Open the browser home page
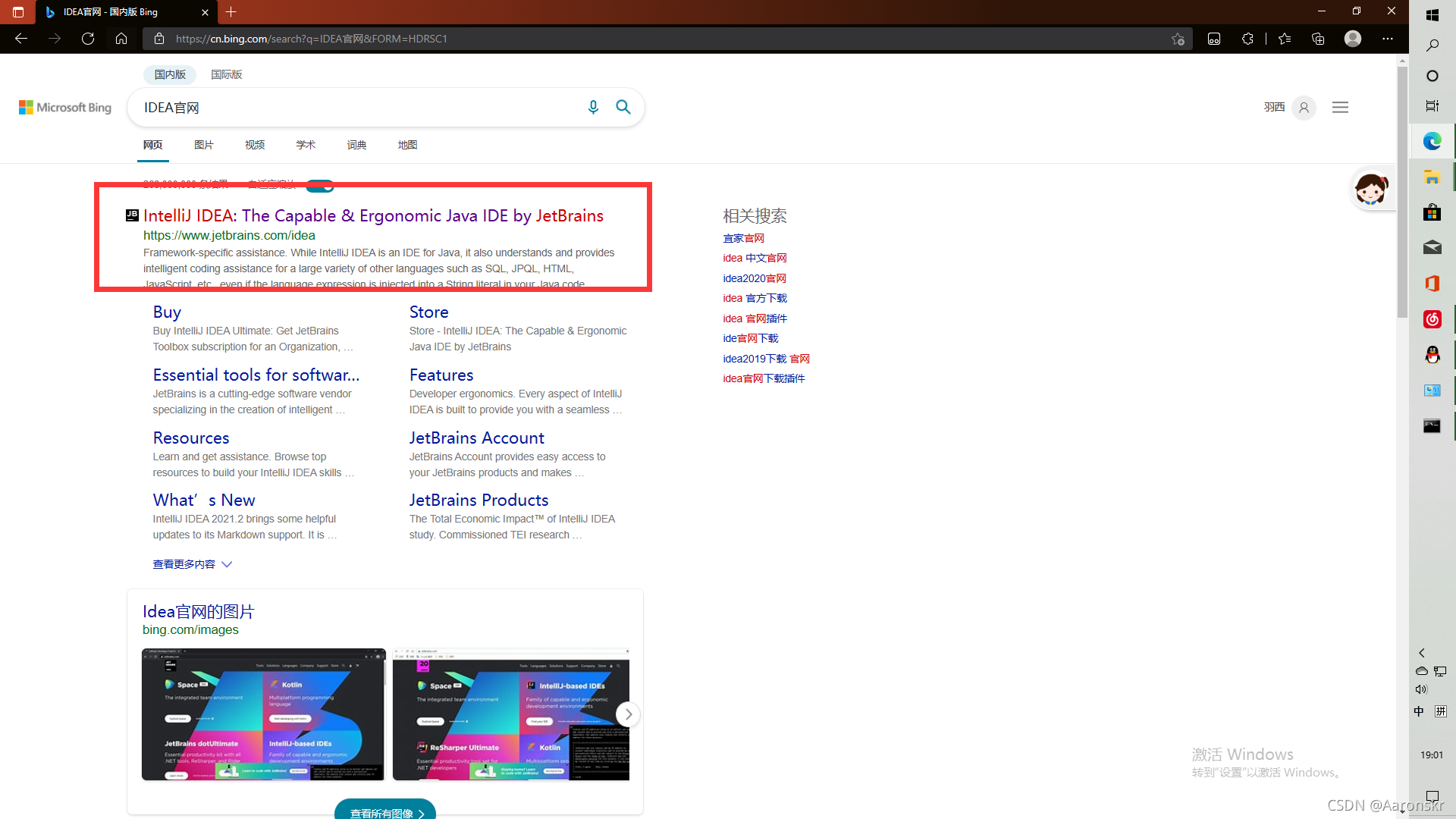Image resolution: width=1456 pixels, height=819 pixels. tap(121, 39)
